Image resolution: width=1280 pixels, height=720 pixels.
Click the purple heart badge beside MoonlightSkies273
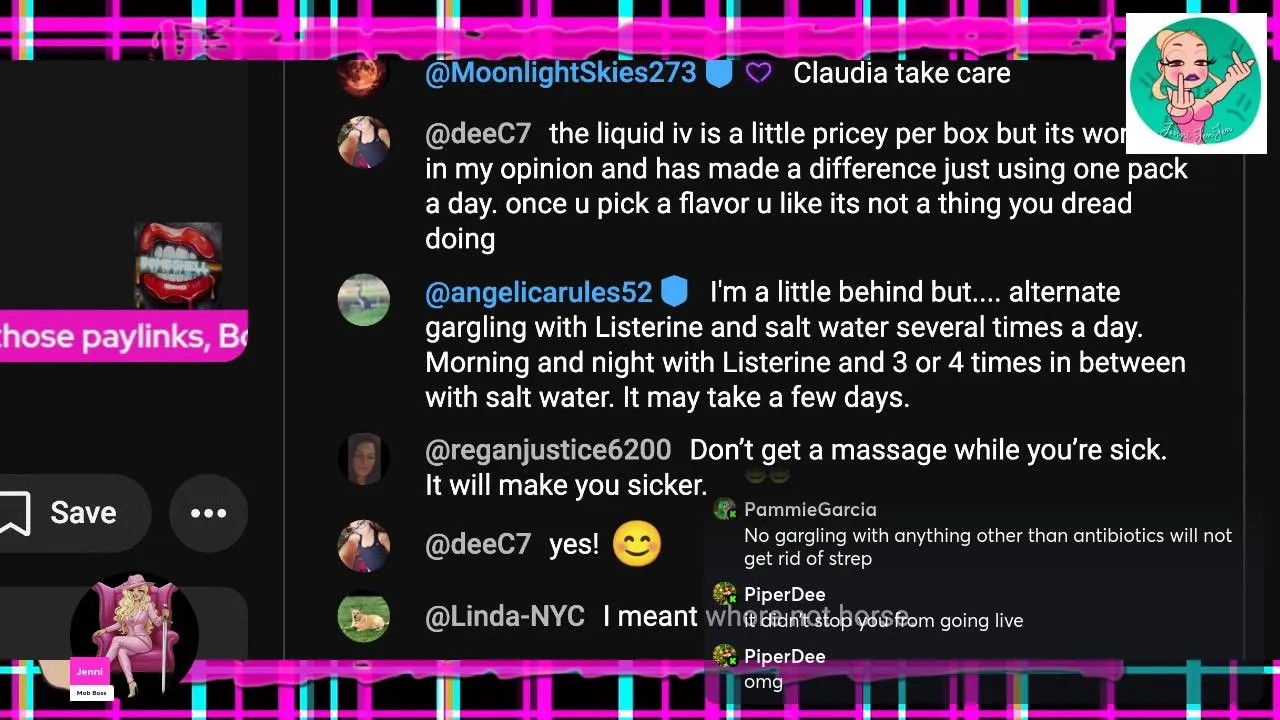[759, 73]
